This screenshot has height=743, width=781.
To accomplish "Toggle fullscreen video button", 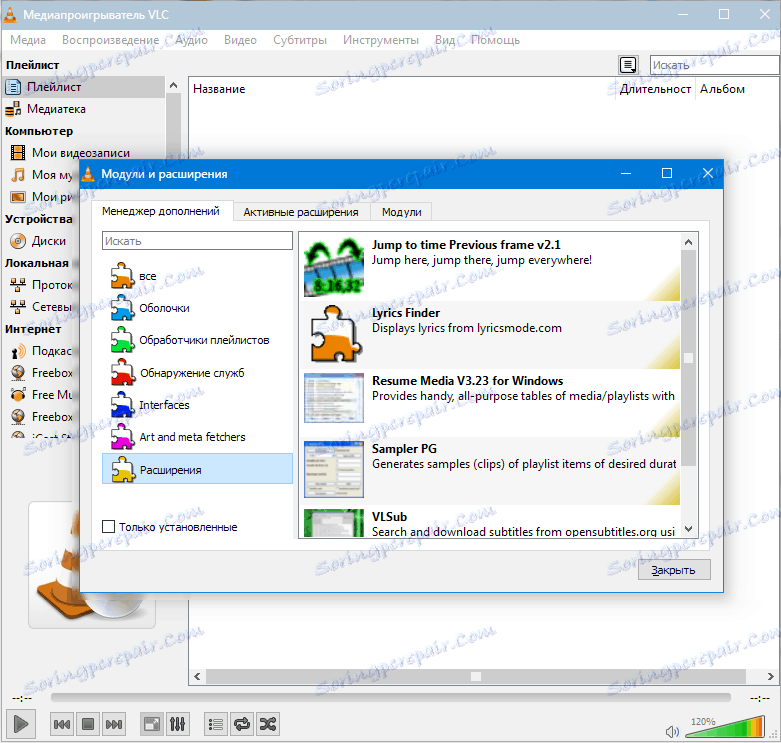I will coord(151,724).
